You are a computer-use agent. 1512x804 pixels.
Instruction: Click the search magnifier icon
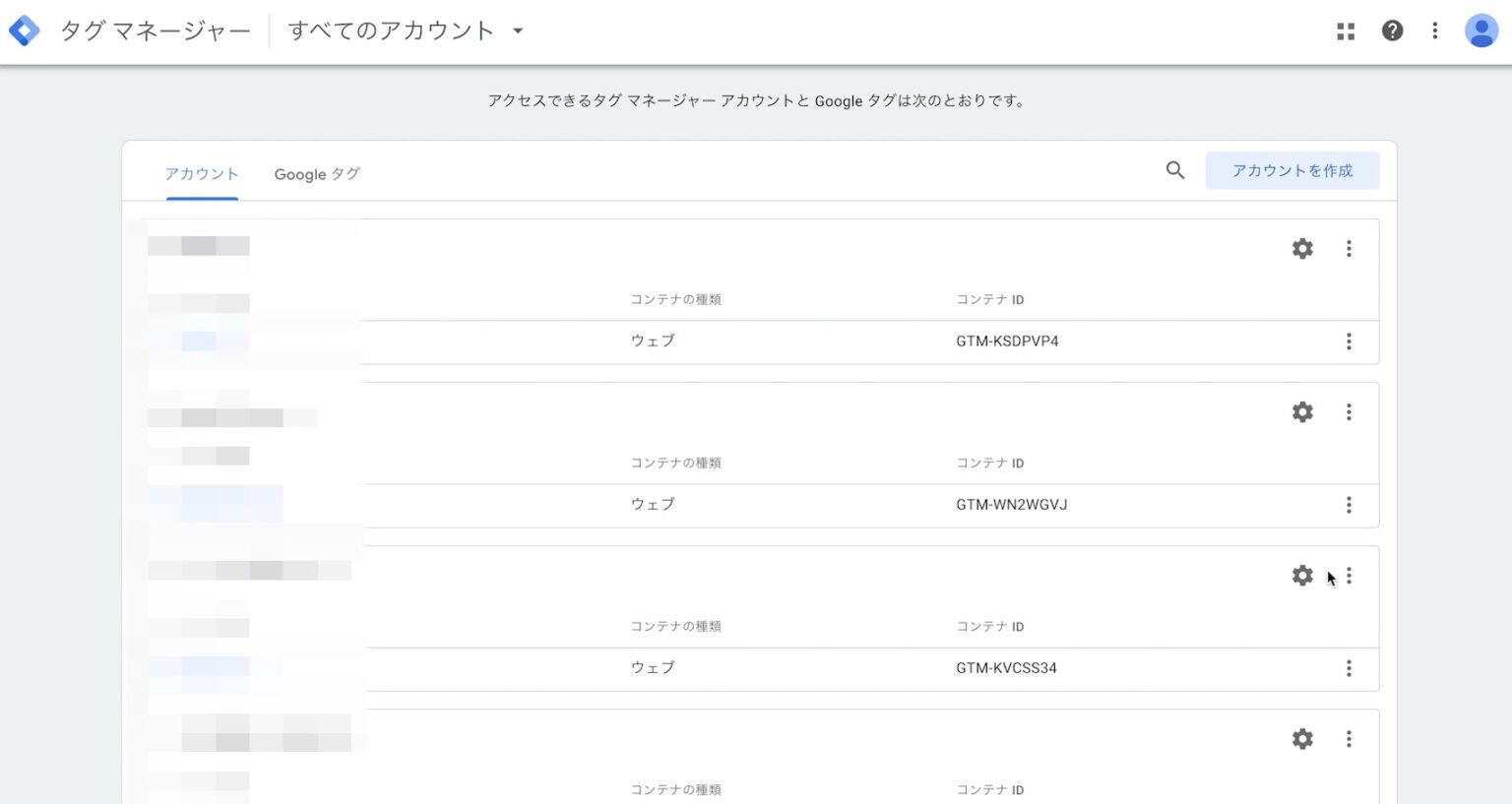pos(1175,170)
